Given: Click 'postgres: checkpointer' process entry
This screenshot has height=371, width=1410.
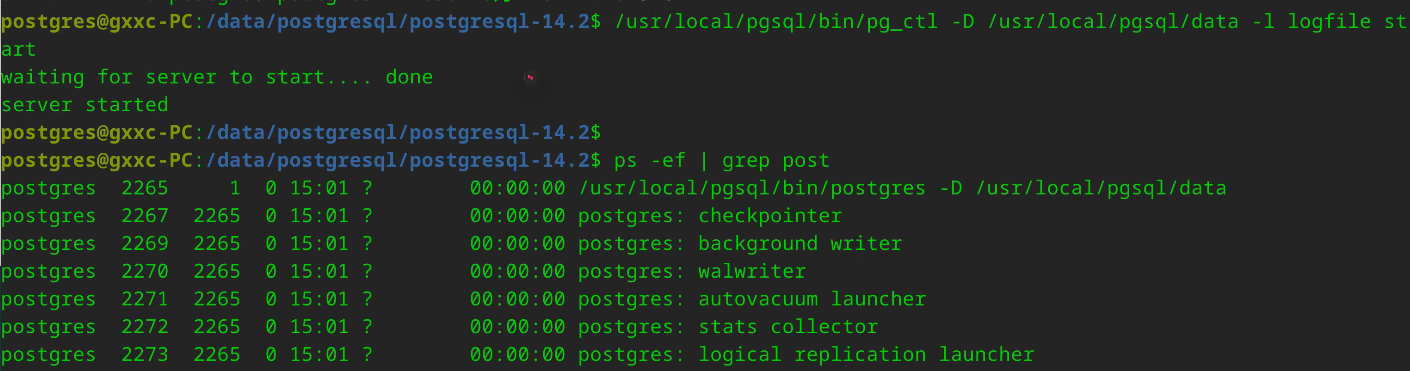Looking at the screenshot, I should (710, 216).
